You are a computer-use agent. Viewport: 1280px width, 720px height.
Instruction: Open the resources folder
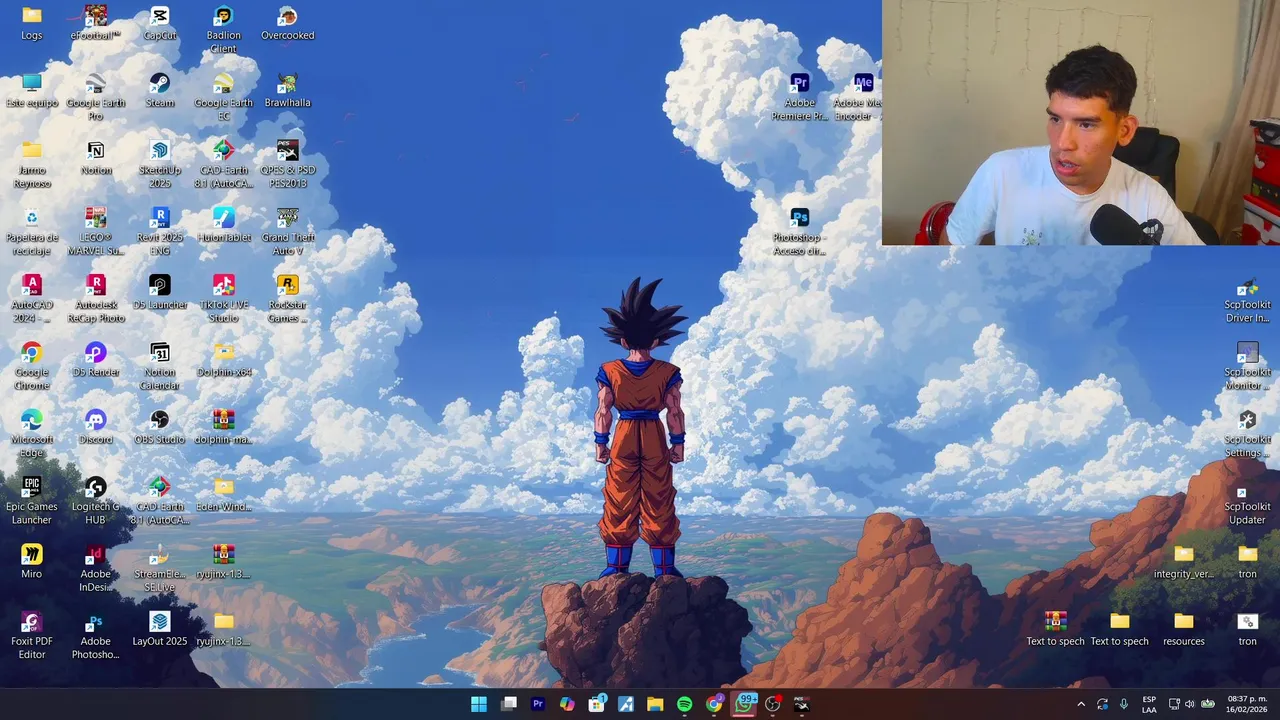pyautogui.click(x=1184, y=629)
